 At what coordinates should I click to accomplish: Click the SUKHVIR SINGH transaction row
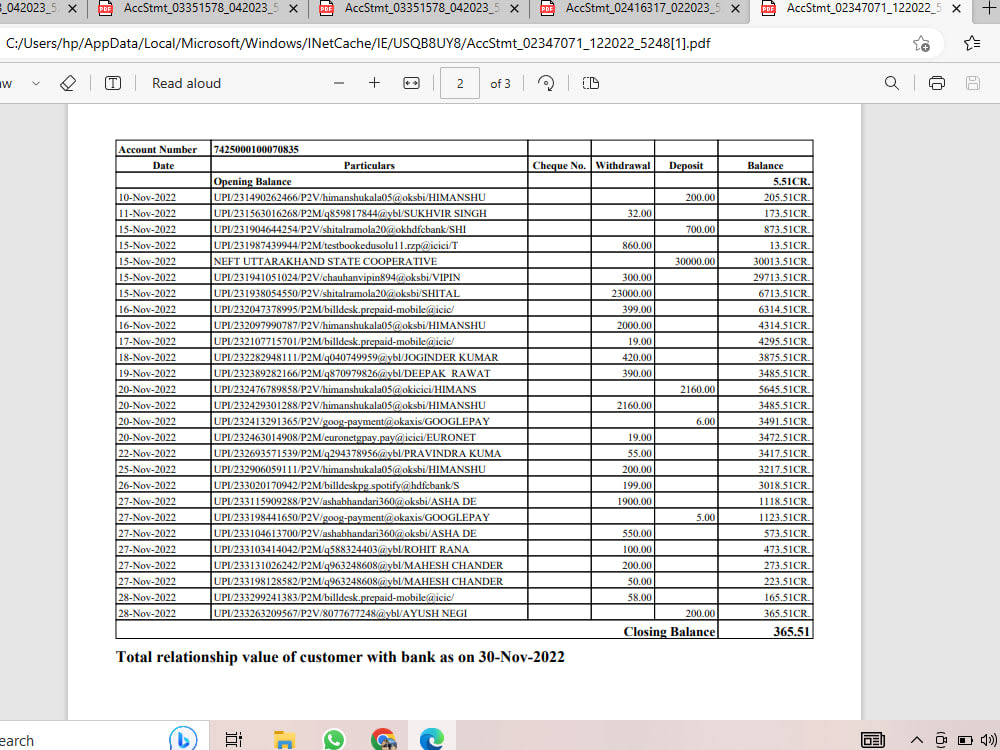tap(464, 214)
